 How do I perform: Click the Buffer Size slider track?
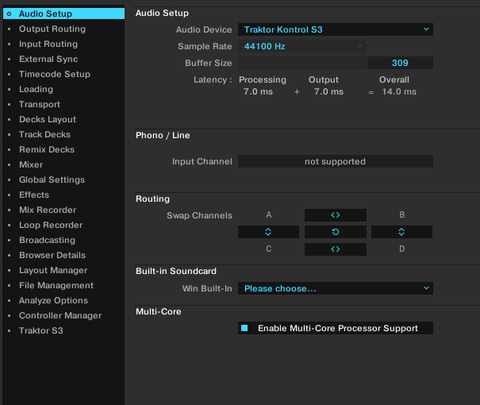point(302,63)
